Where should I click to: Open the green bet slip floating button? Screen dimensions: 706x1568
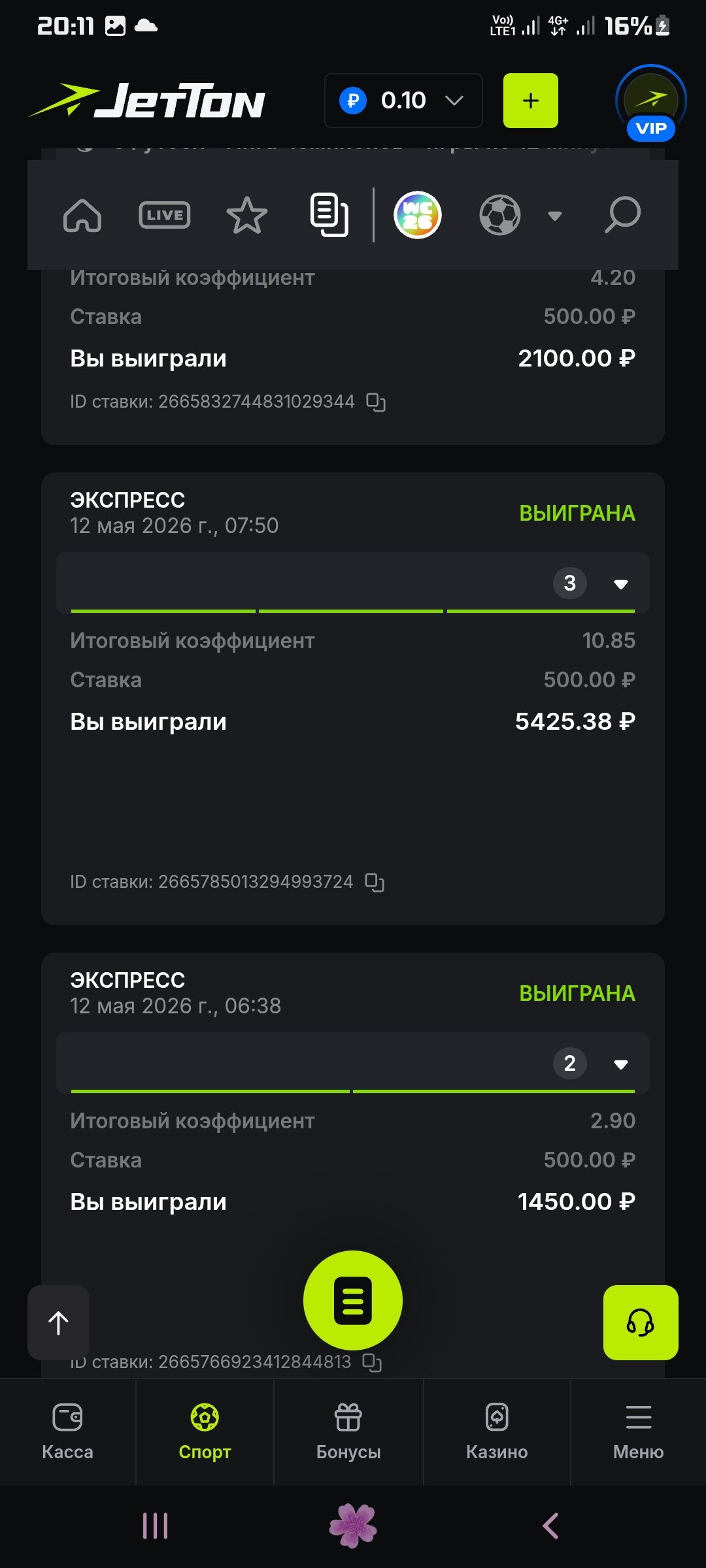coord(353,1300)
